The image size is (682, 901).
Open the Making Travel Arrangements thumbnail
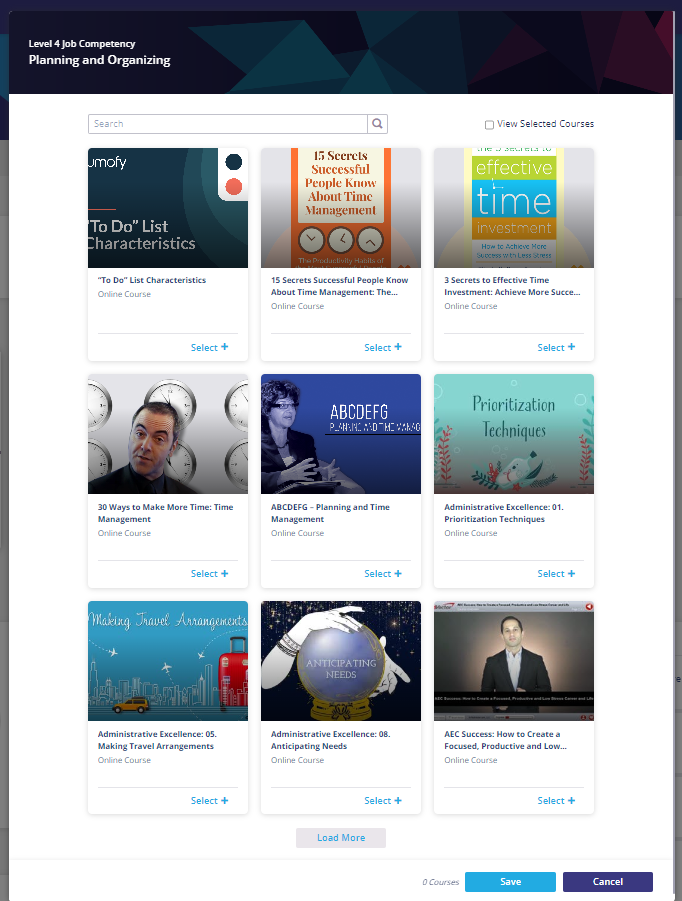click(168, 661)
